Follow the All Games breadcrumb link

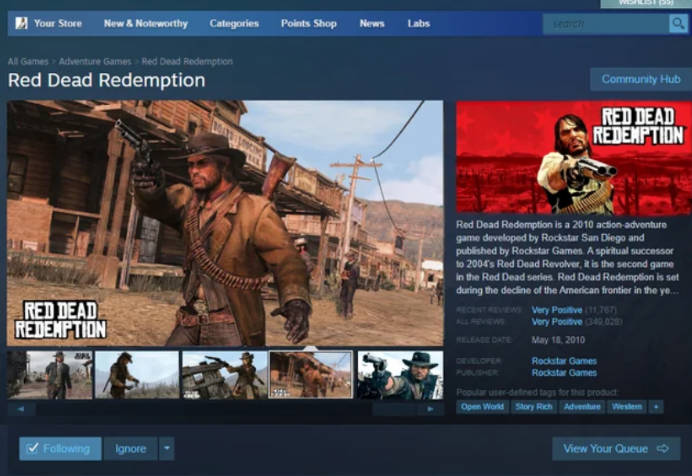28,61
